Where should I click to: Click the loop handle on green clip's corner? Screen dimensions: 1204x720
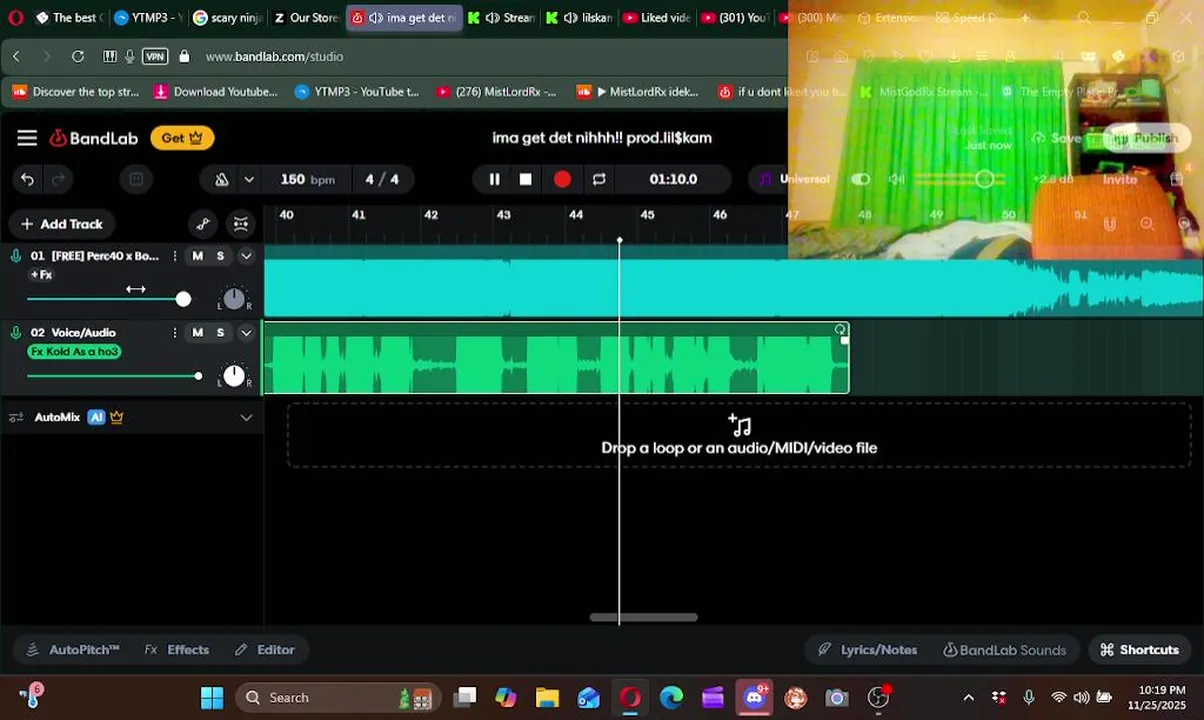pos(840,329)
